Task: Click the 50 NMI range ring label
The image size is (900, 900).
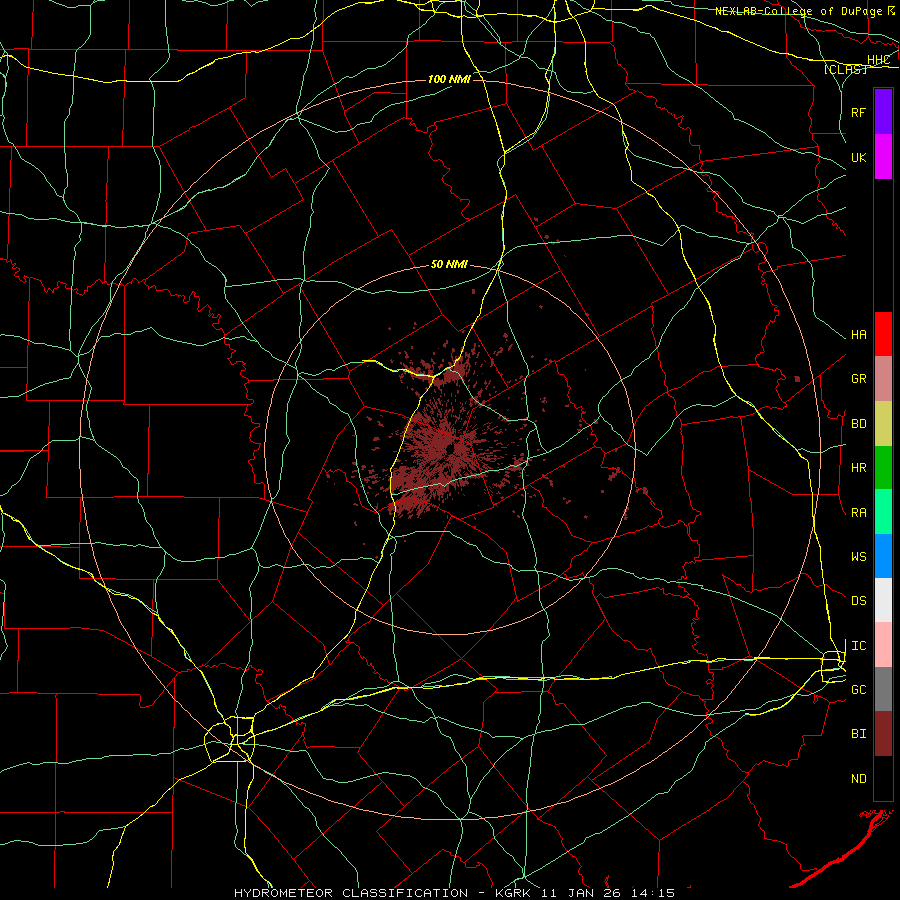Action: [x=449, y=264]
